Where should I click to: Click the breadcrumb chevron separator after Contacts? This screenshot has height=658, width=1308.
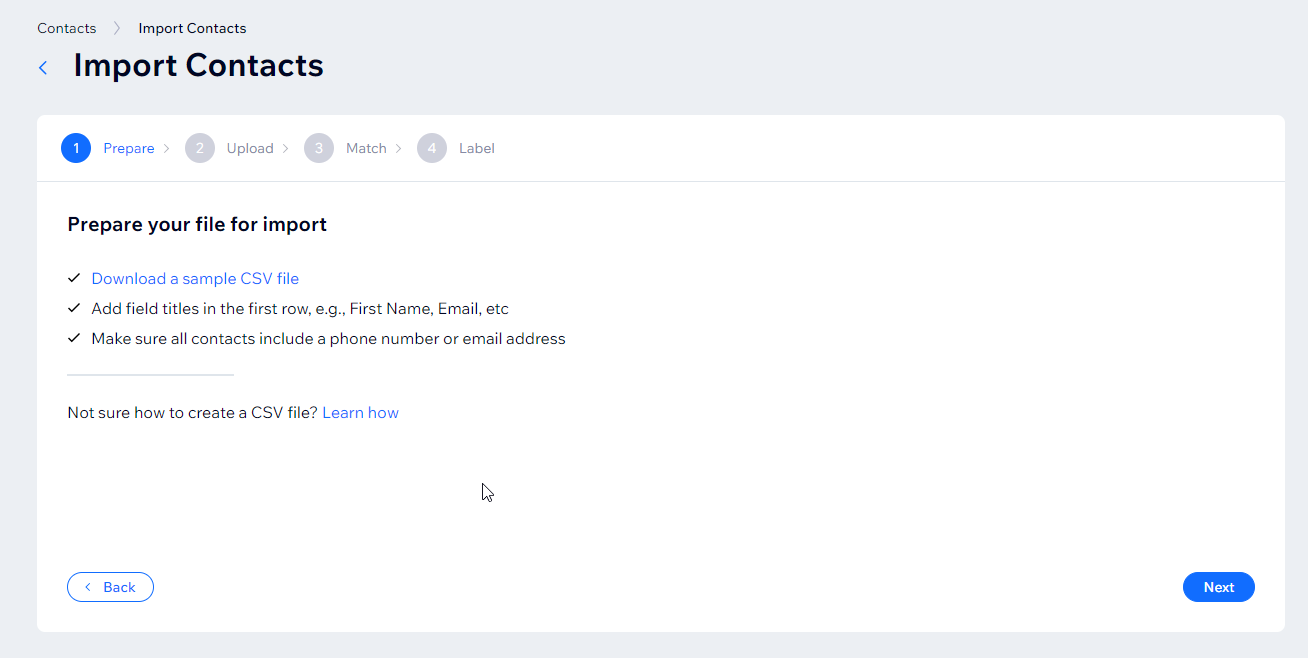(x=117, y=28)
